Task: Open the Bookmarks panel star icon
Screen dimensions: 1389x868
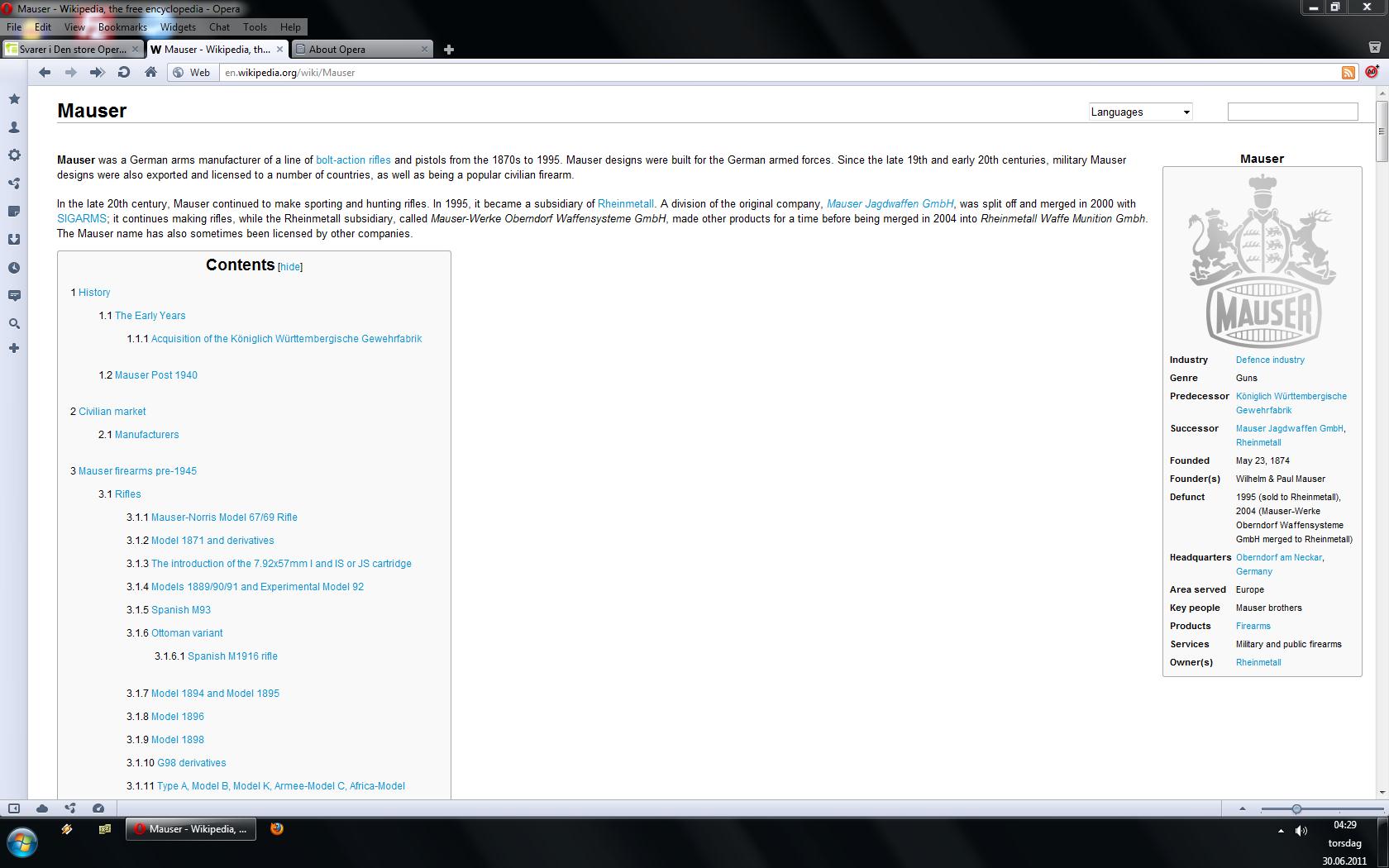Action: (x=14, y=99)
